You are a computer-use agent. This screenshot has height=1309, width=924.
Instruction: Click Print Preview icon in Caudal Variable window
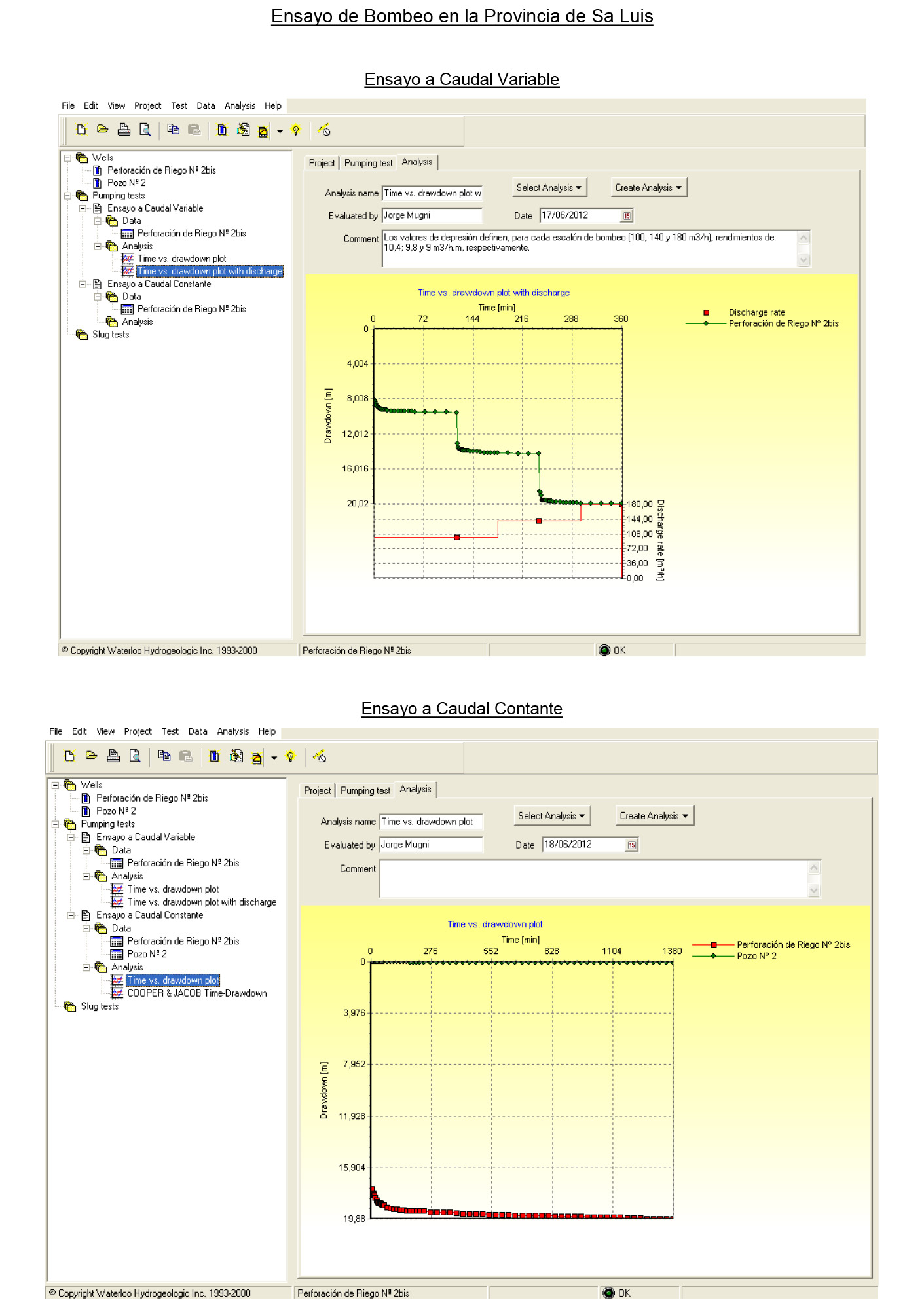tap(145, 130)
